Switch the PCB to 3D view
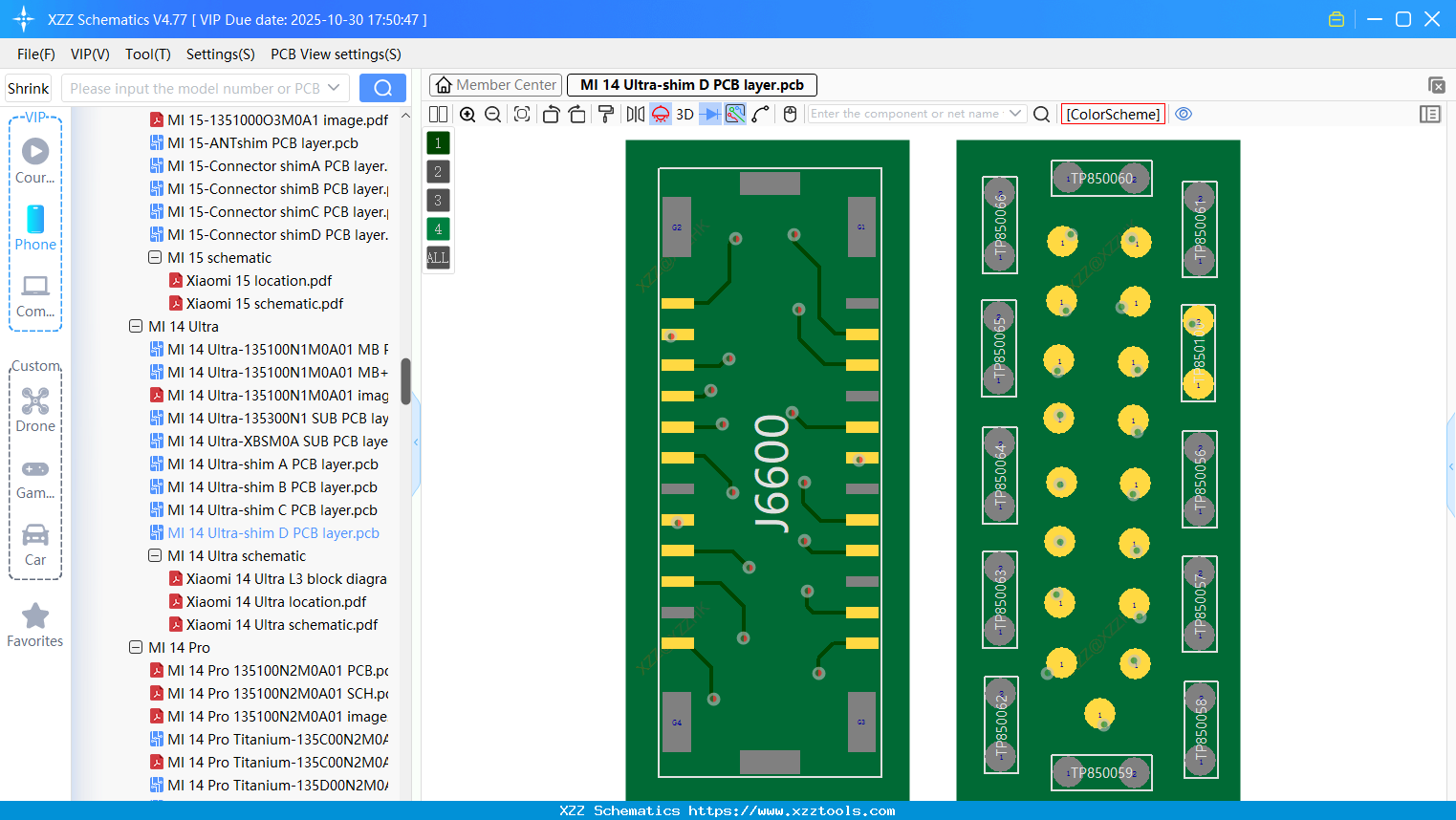 685,114
